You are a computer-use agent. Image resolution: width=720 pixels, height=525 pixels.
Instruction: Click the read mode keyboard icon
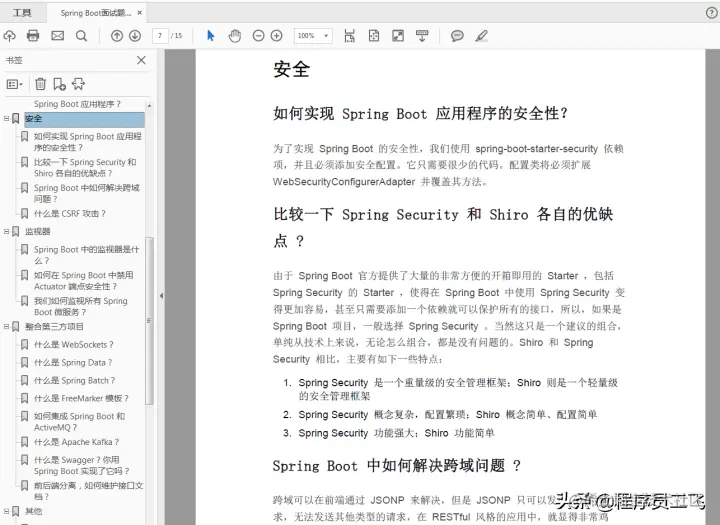[422, 36]
